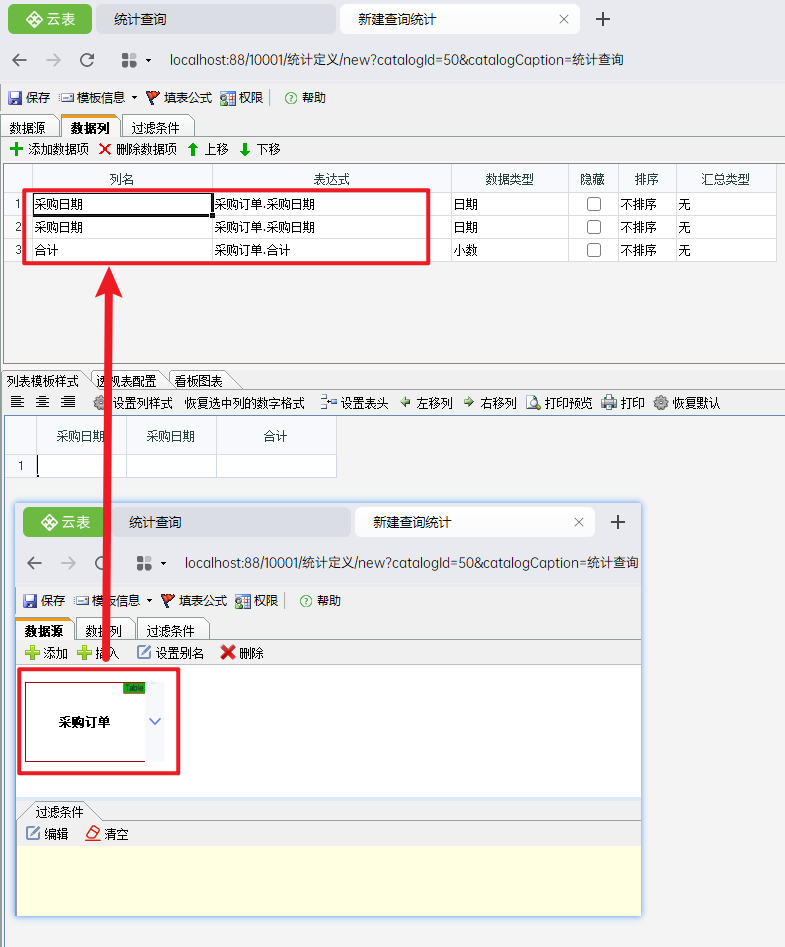Viewport: 785px width, 947px height.
Task: Open the 看板图表 tab
Action: (x=199, y=381)
